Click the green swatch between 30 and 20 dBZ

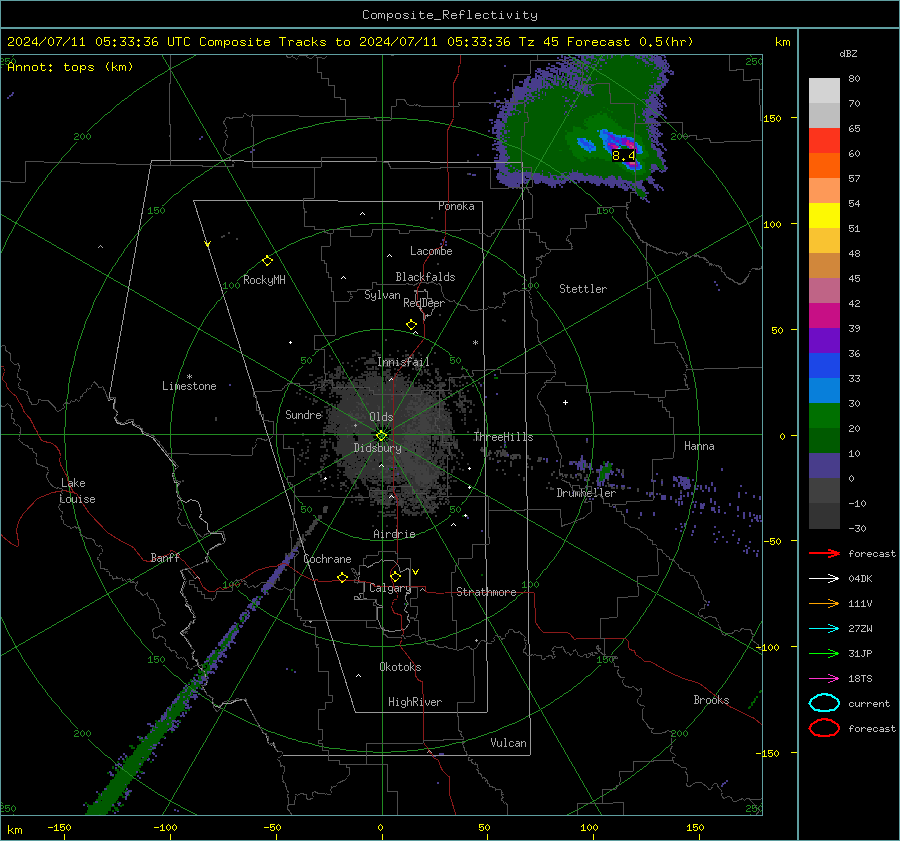coord(824,416)
